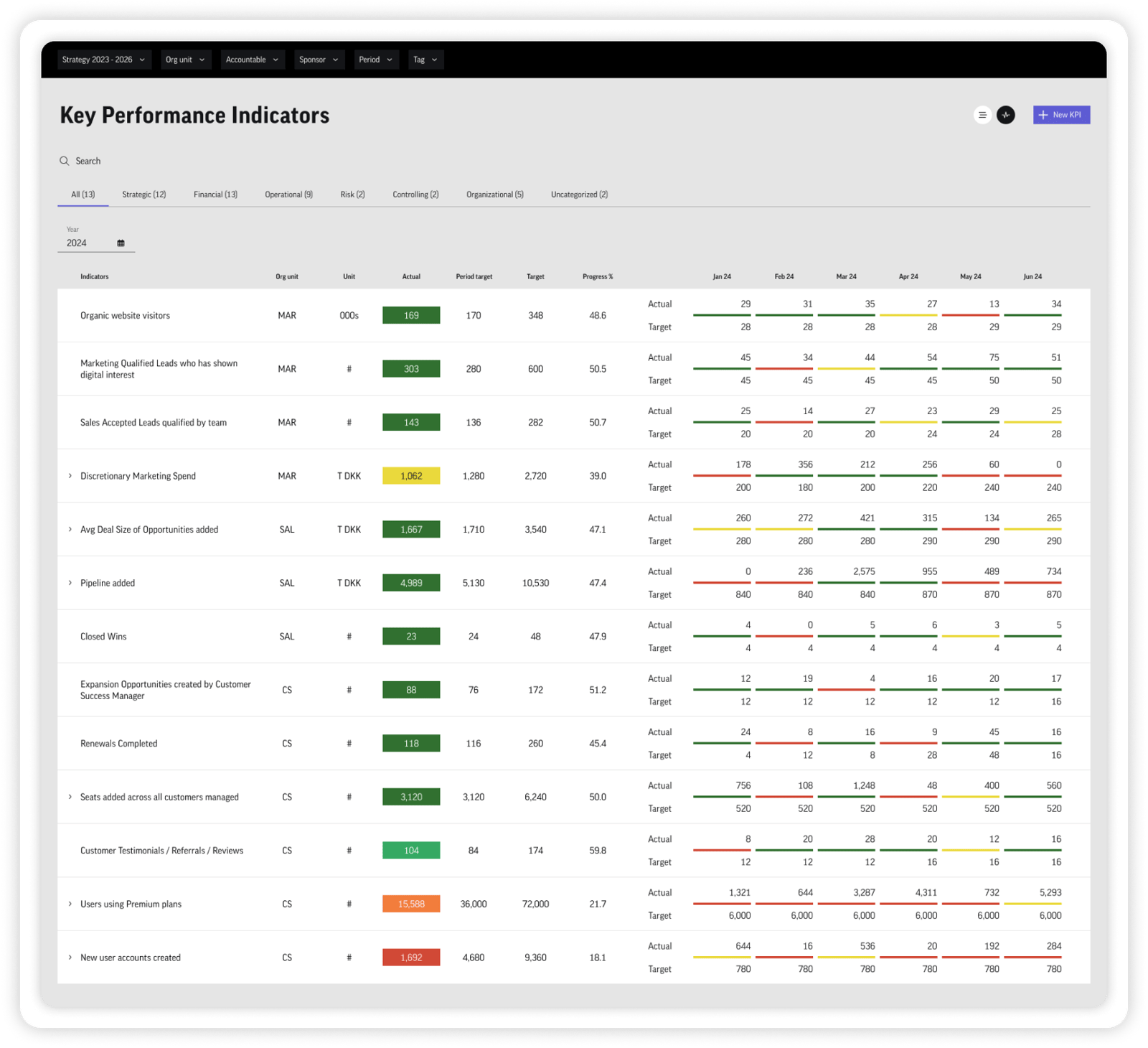Switch to chart view icon
The height and width of the screenshot is (1048, 1148).
(1006, 115)
